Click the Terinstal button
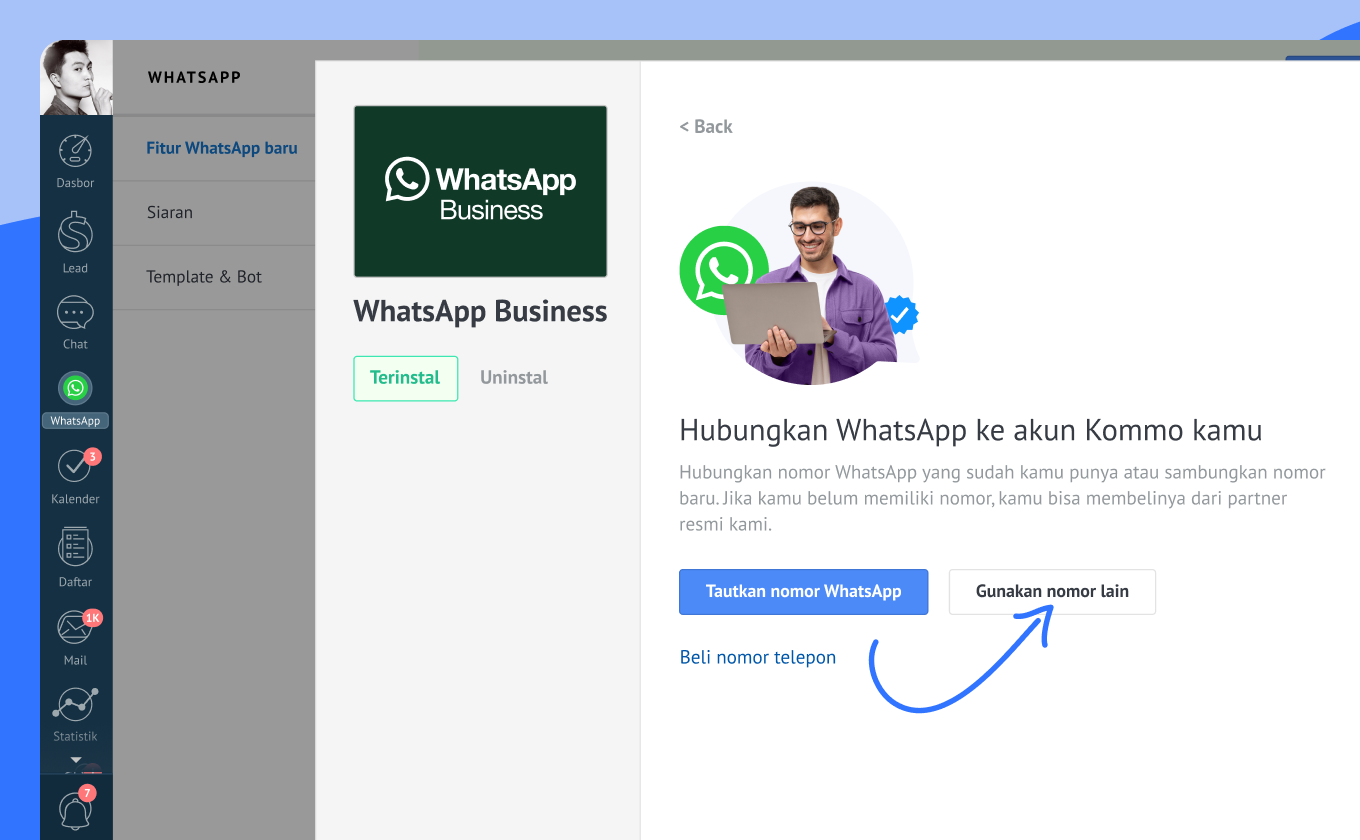Viewport: 1360px width, 840px height. [405, 378]
